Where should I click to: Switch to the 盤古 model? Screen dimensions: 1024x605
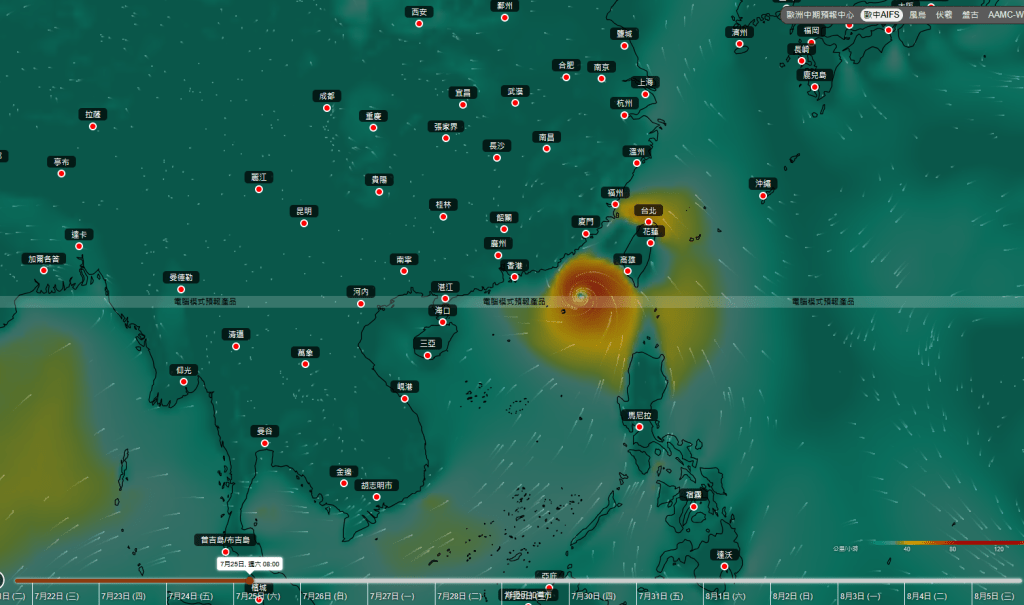tap(970, 14)
